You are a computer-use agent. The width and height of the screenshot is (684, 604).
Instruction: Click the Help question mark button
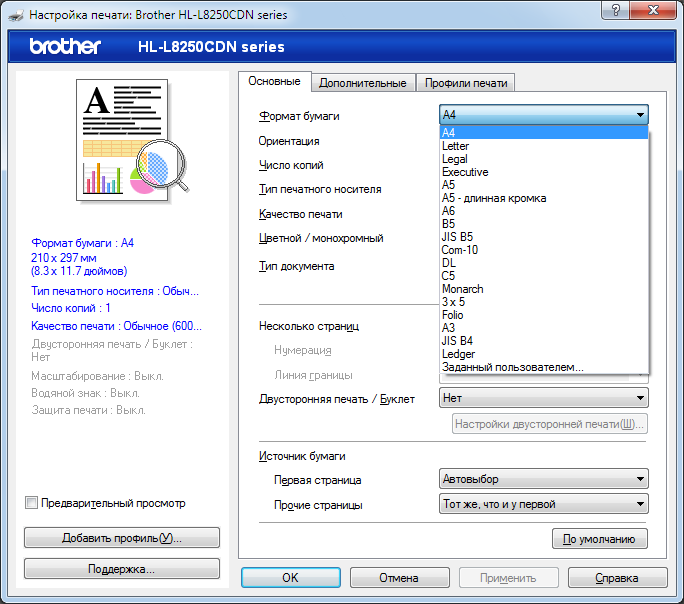click(x=615, y=10)
